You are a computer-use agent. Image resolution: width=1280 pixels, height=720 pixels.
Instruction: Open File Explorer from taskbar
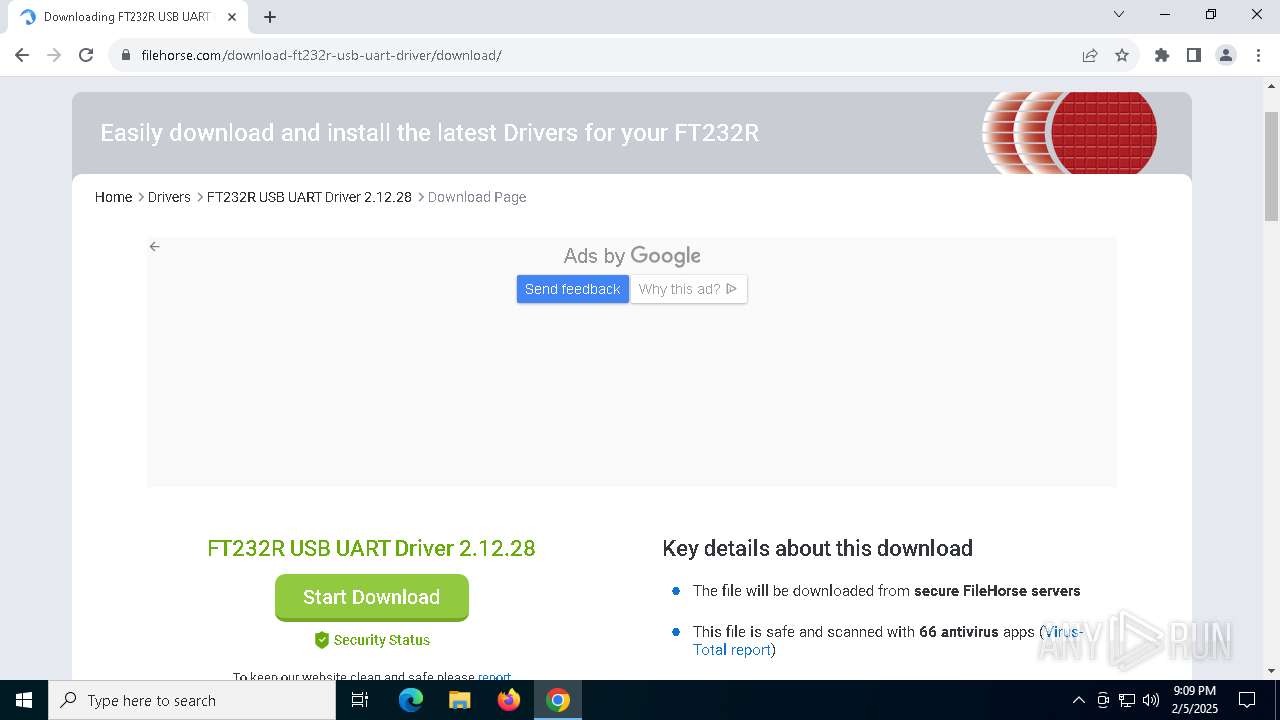click(460, 700)
